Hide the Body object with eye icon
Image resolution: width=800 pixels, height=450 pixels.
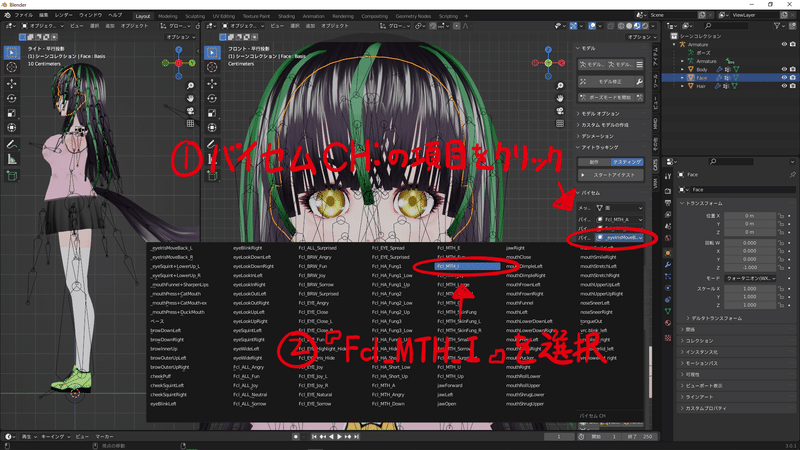(784, 69)
